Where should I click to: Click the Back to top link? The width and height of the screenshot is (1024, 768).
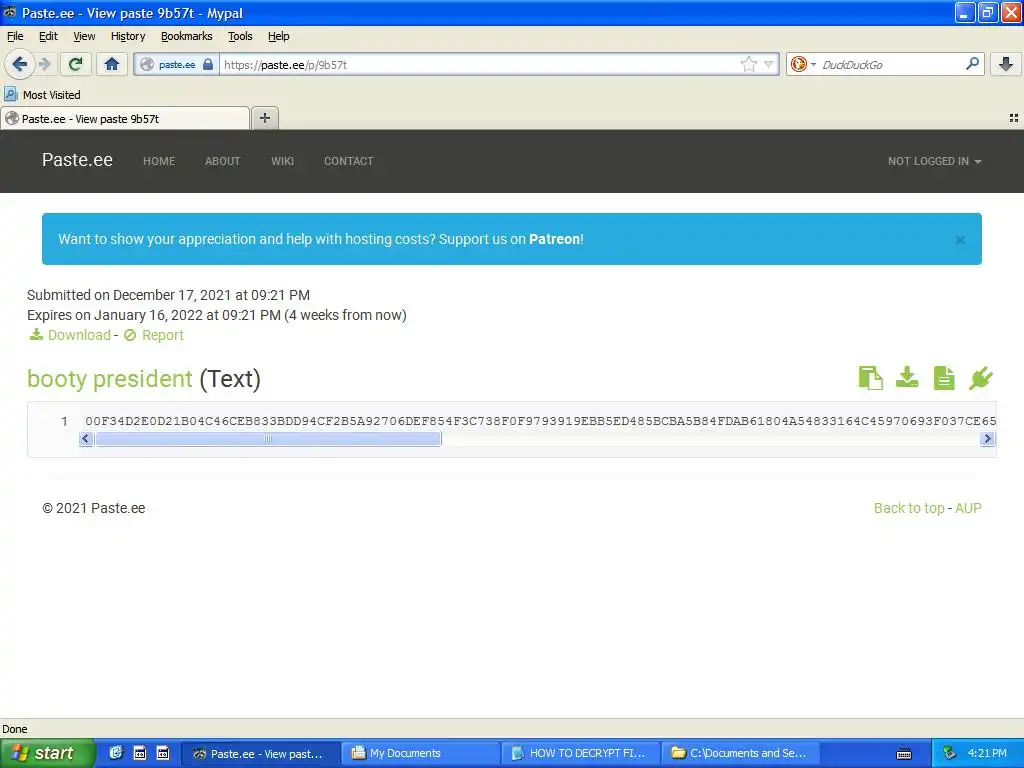(909, 508)
